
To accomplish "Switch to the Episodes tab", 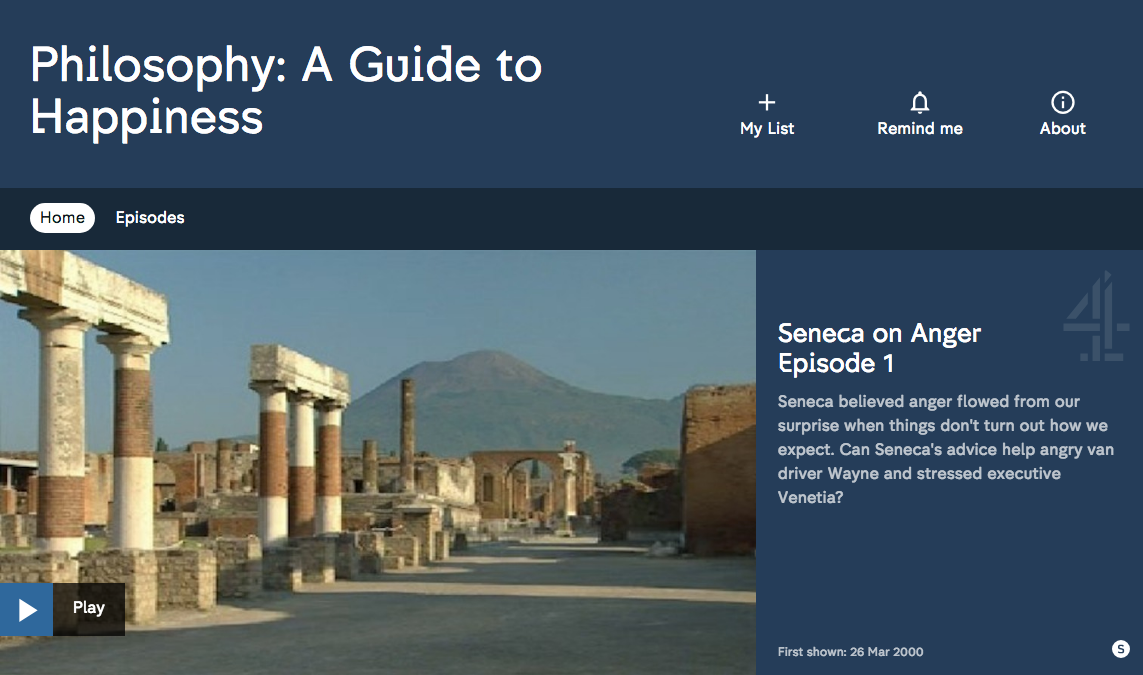I will (x=150, y=217).
